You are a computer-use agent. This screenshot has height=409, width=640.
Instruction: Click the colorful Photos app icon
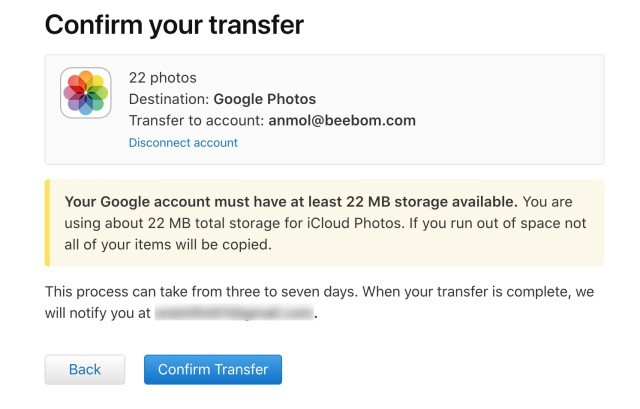coord(86,93)
